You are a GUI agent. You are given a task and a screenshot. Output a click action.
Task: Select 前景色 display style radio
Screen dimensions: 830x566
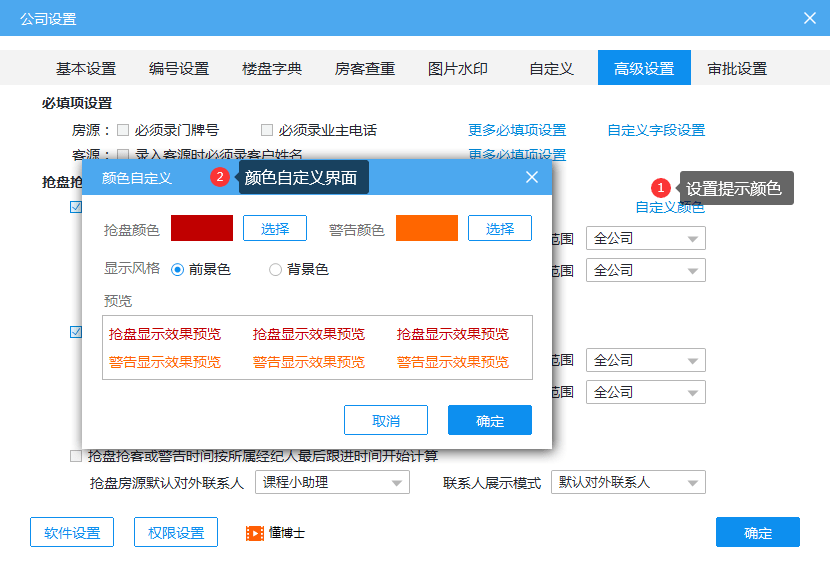tap(178, 270)
